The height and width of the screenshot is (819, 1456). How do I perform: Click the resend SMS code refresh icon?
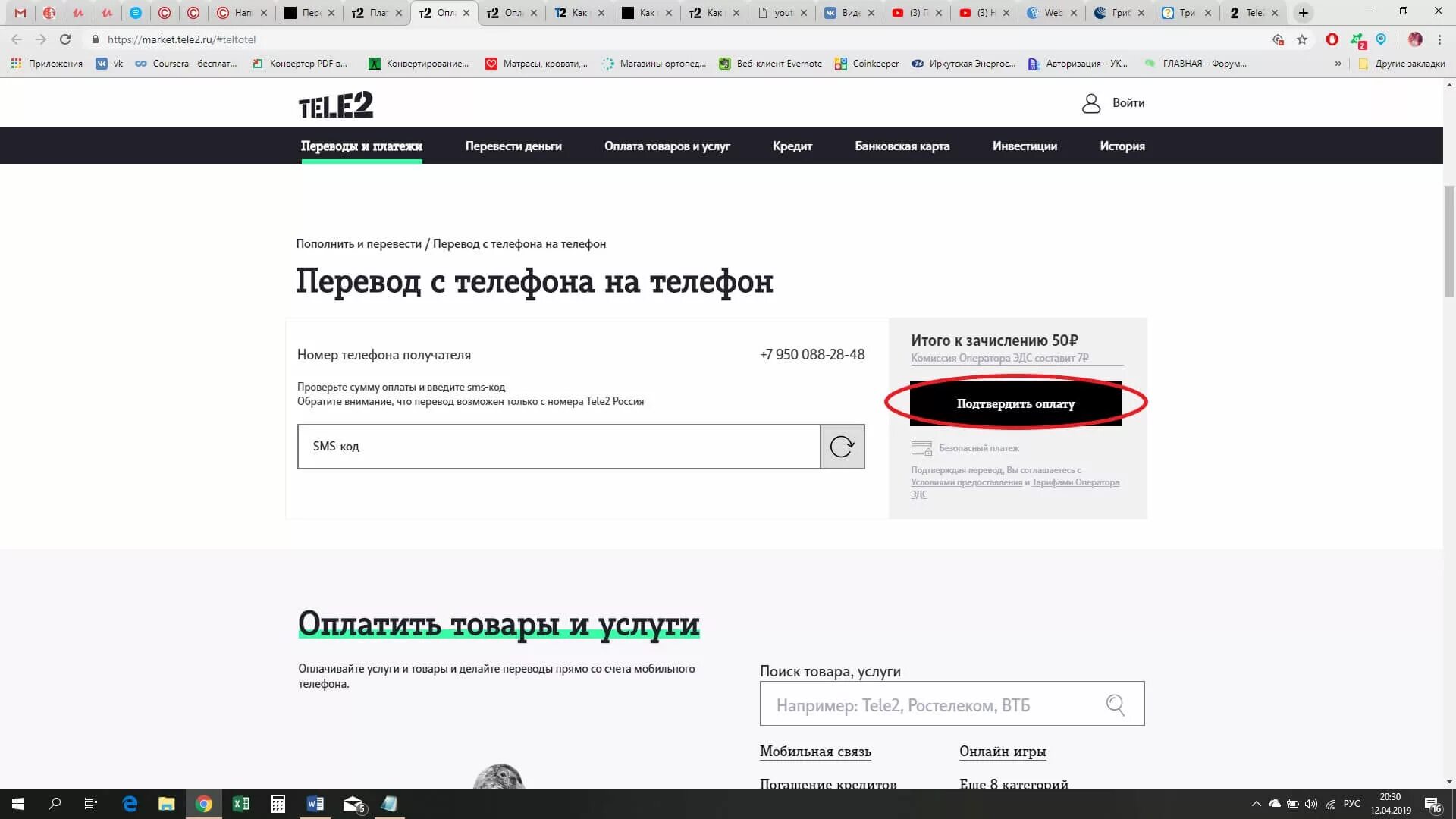(842, 447)
